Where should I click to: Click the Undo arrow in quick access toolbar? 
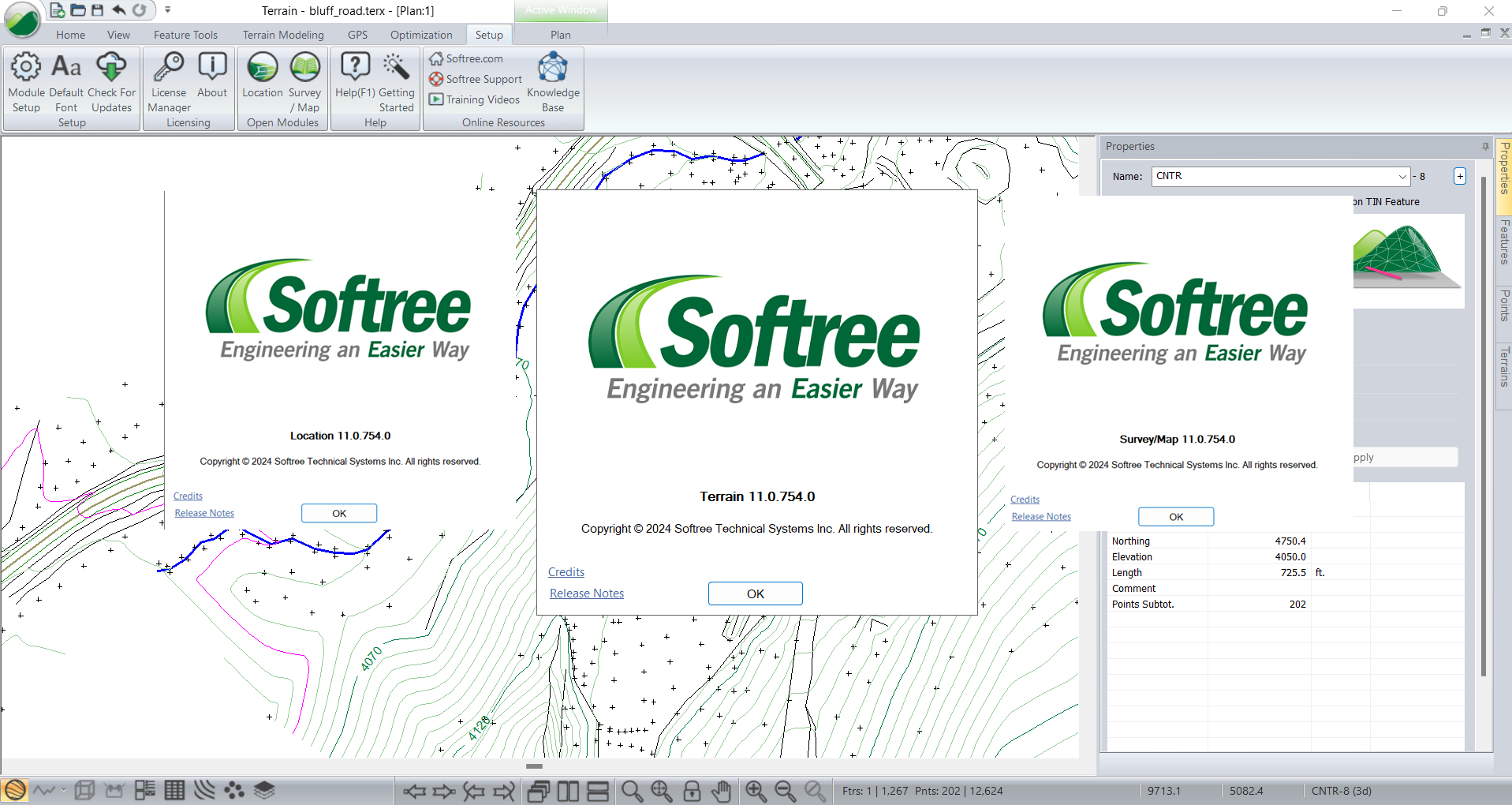pyautogui.click(x=118, y=10)
